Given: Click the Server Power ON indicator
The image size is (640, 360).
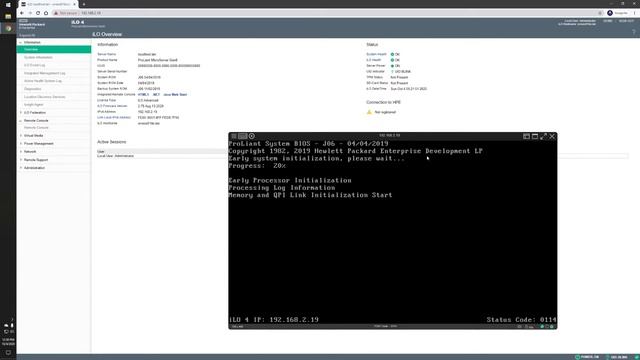Looking at the screenshot, I should click(392, 66).
